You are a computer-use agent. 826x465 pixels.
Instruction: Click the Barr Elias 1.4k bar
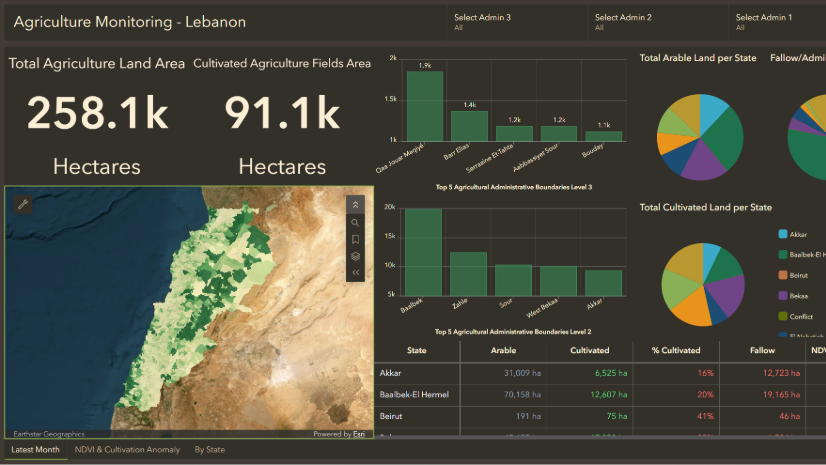click(469, 126)
